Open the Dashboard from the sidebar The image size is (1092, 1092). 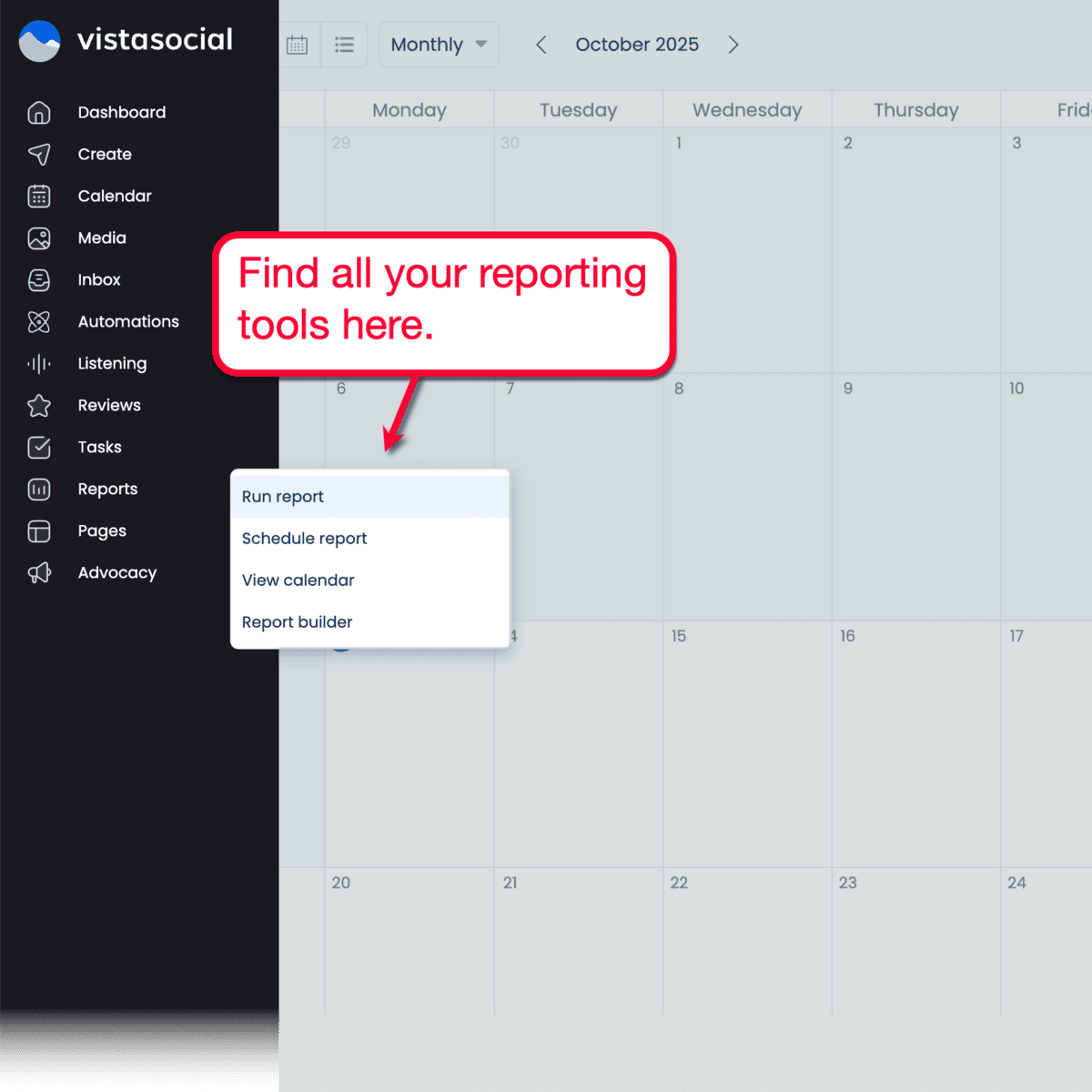coord(39,112)
